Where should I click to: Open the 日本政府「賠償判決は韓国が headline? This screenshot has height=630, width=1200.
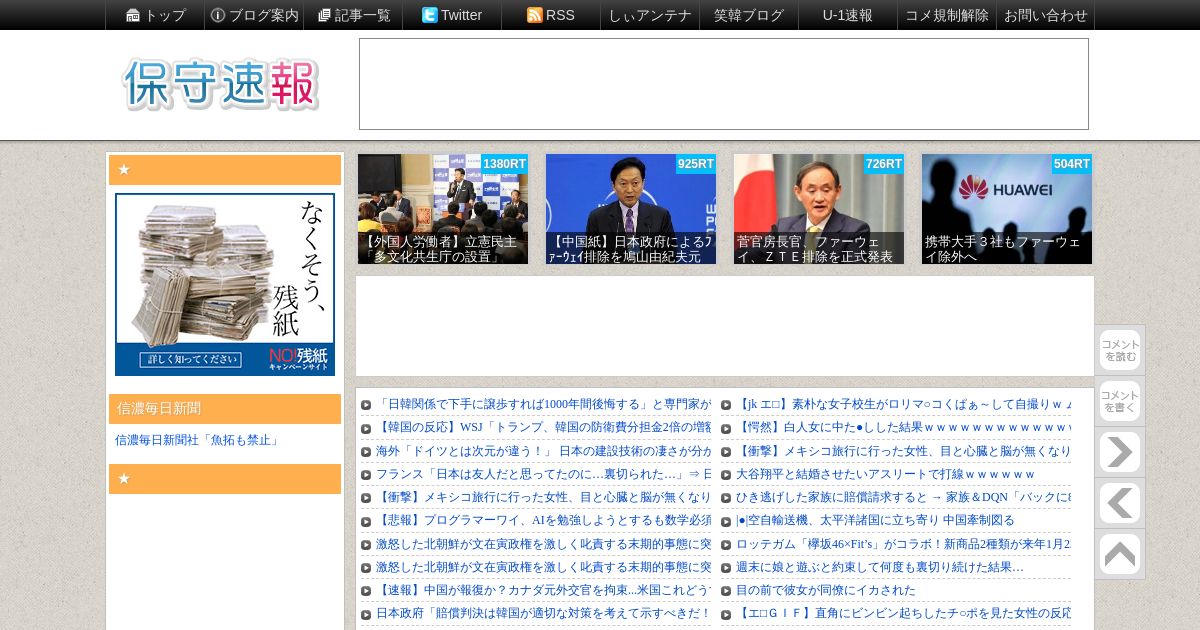click(543, 613)
